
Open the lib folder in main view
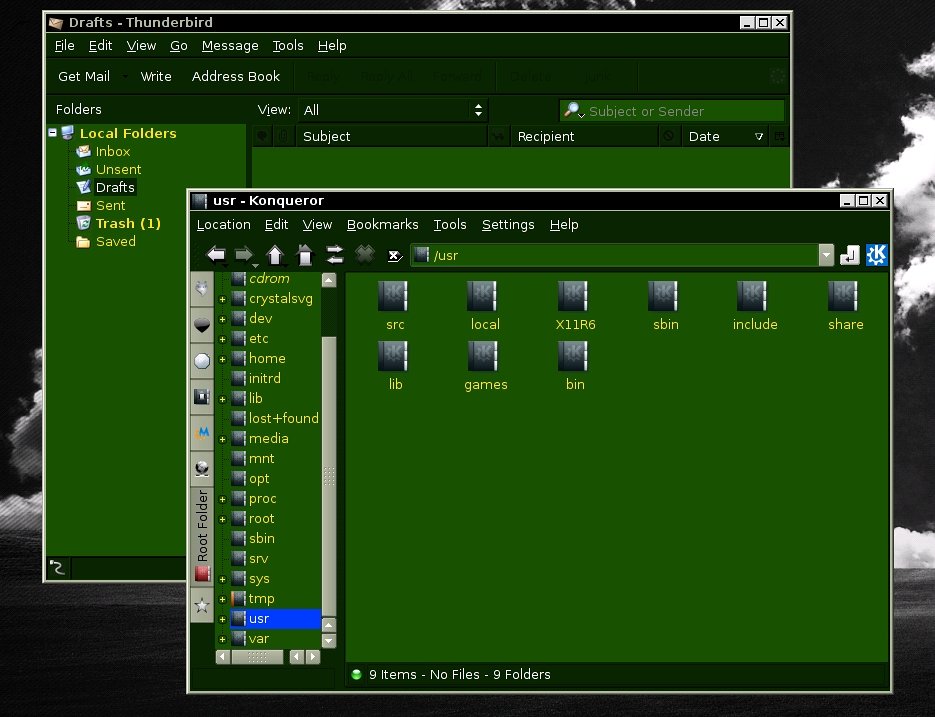(x=393, y=356)
